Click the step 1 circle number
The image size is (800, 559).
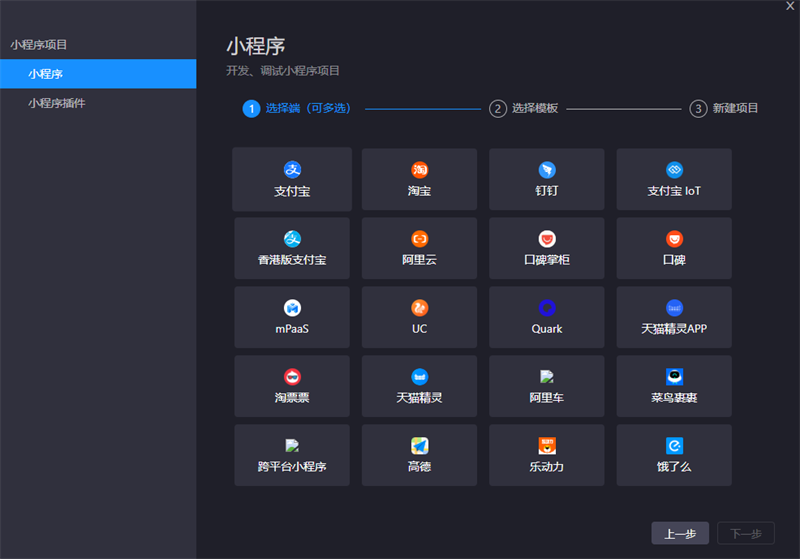click(251, 109)
